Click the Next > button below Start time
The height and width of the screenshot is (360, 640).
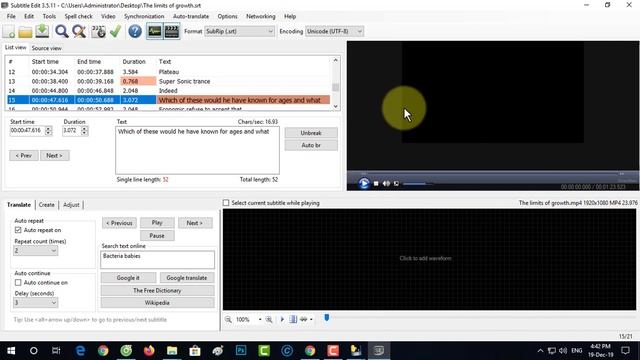pos(54,156)
